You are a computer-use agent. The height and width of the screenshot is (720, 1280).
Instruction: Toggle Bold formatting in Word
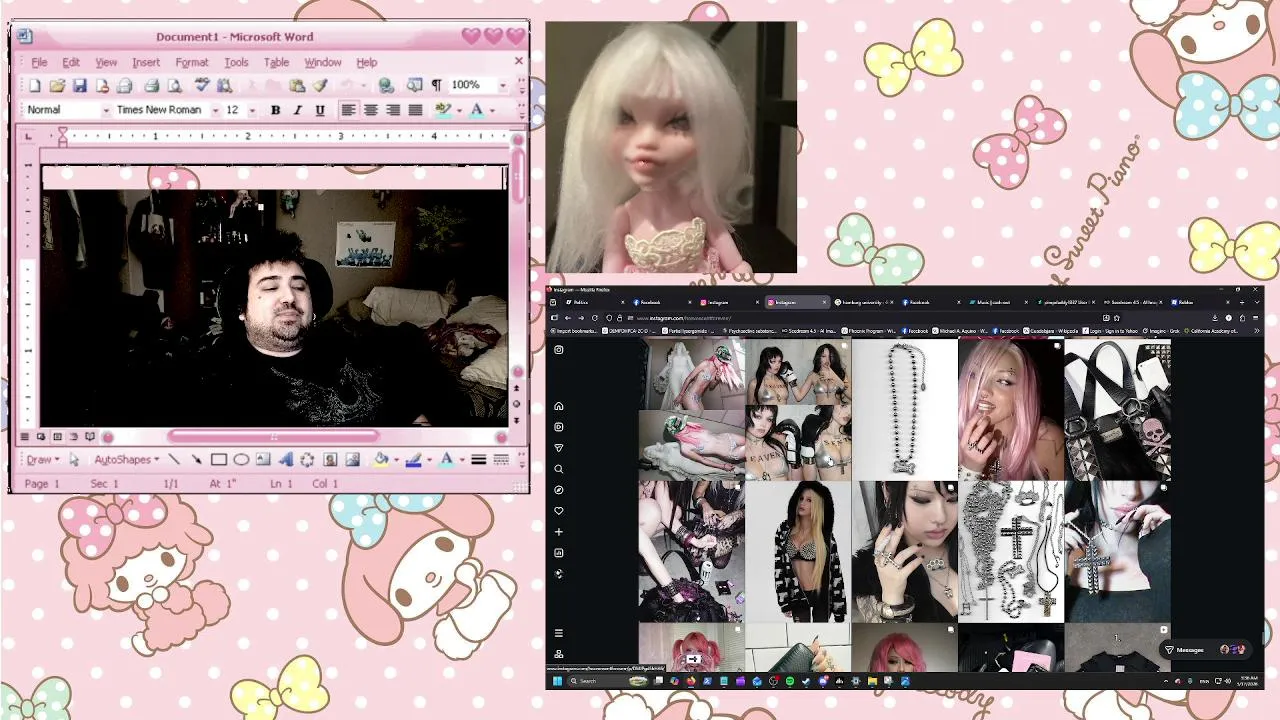[275, 110]
